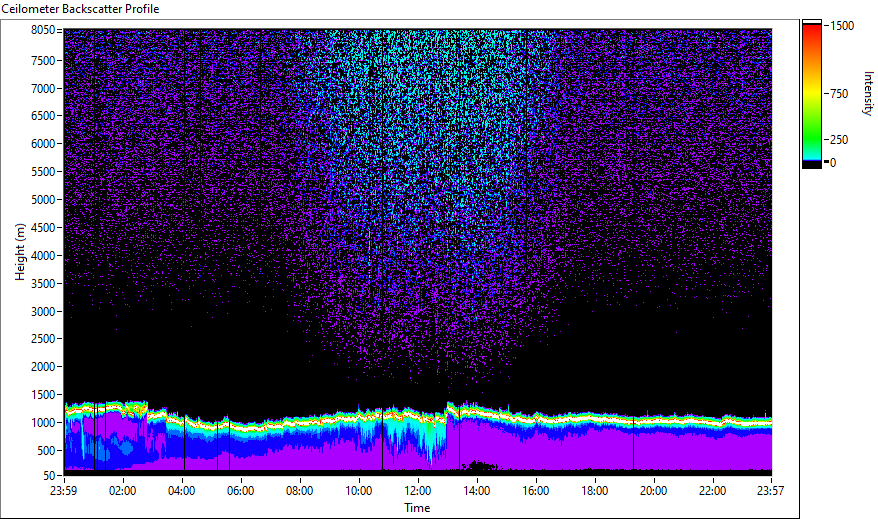Viewport: 878px width, 519px height.
Task: Click the 6000 height axis value
Action: click(43, 144)
